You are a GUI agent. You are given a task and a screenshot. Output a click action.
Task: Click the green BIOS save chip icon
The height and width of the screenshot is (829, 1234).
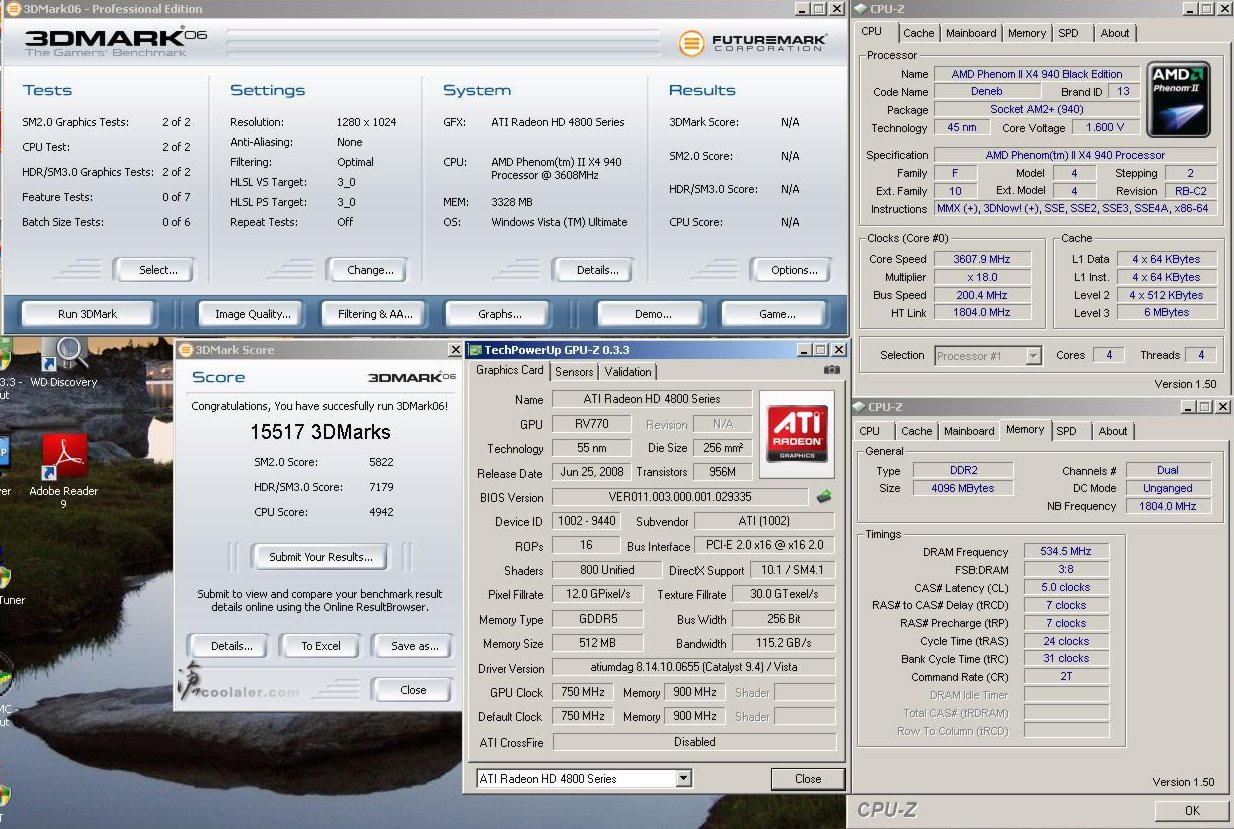point(824,496)
